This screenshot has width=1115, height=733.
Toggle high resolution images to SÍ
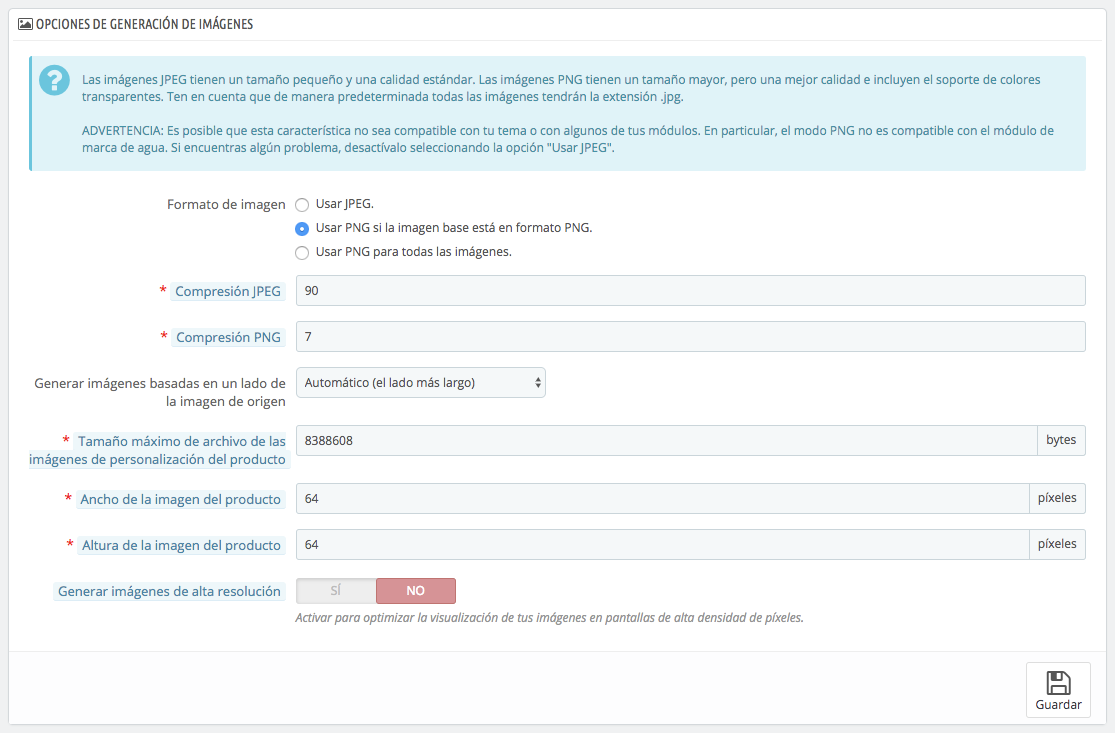336,591
